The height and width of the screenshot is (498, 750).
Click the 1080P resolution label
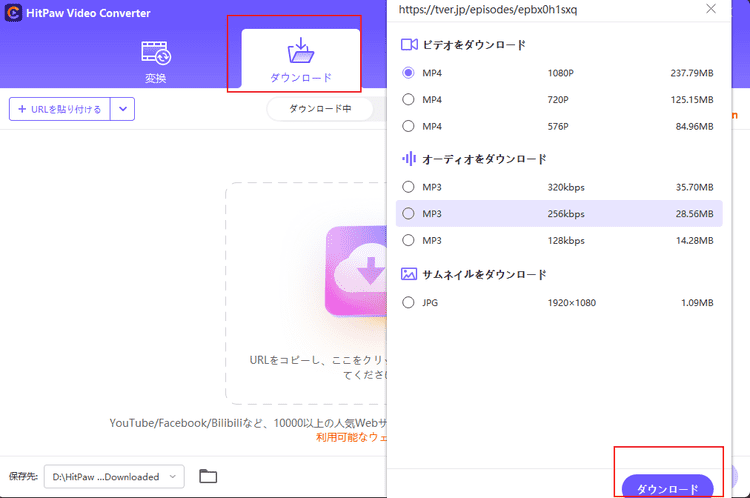pos(561,73)
